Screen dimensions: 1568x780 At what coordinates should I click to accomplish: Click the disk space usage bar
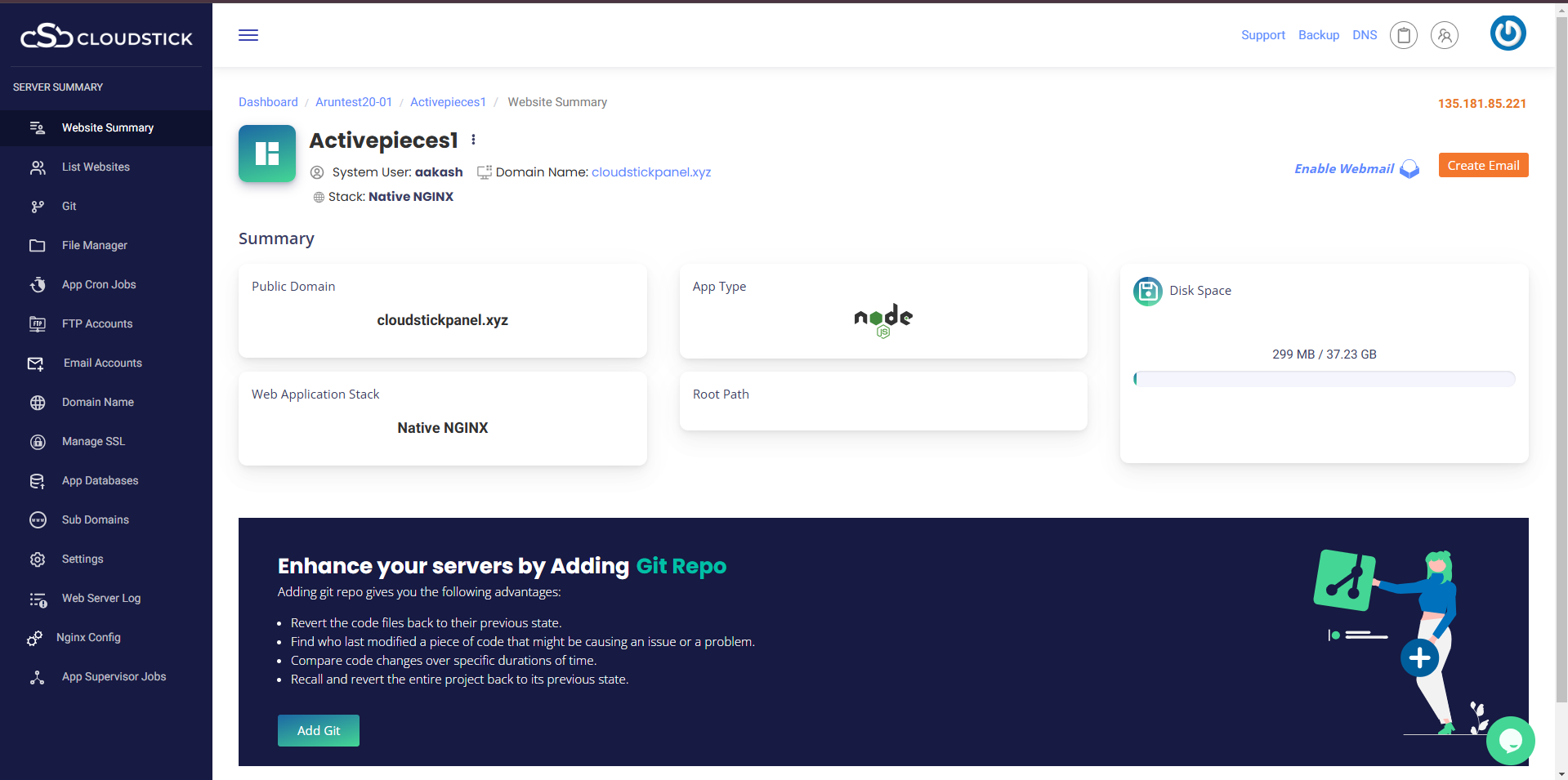coord(1324,379)
